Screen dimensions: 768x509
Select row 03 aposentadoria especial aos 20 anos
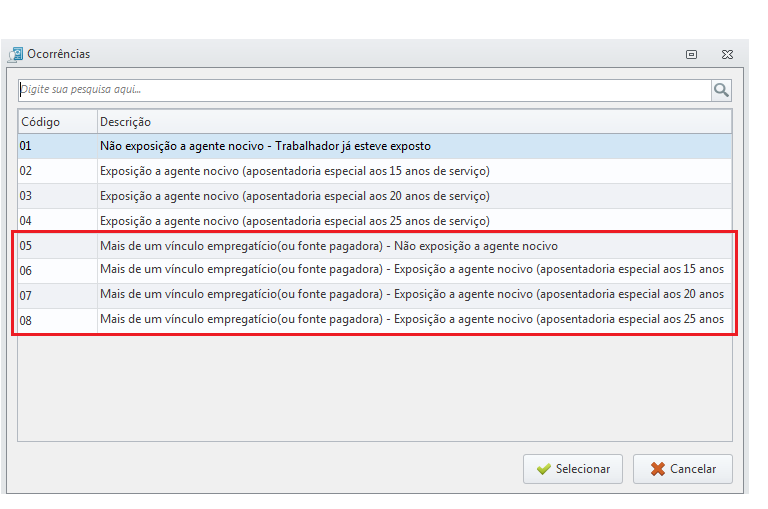pyautogui.click(x=375, y=196)
